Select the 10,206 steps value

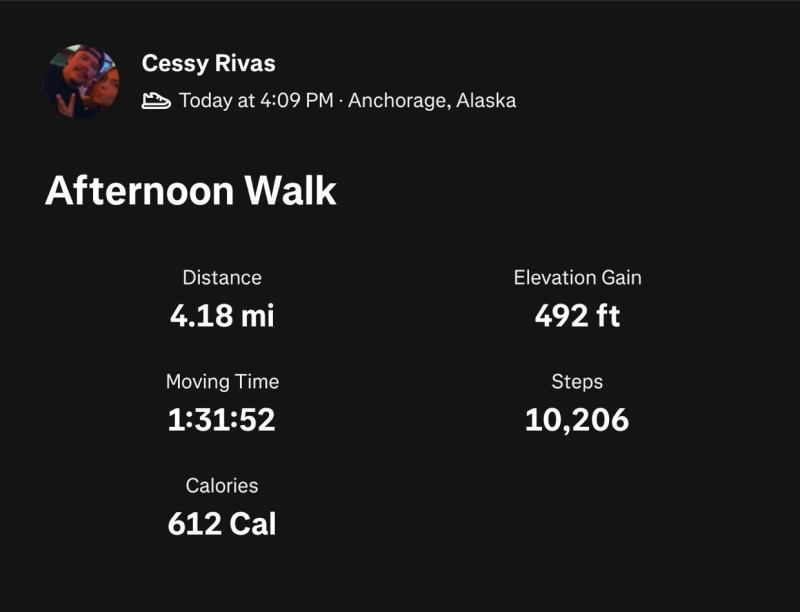577,420
